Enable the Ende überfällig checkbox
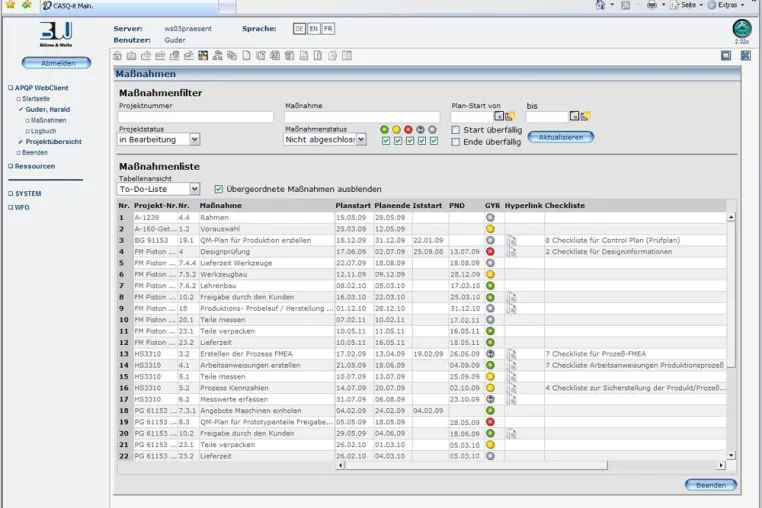 coord(455,142)
